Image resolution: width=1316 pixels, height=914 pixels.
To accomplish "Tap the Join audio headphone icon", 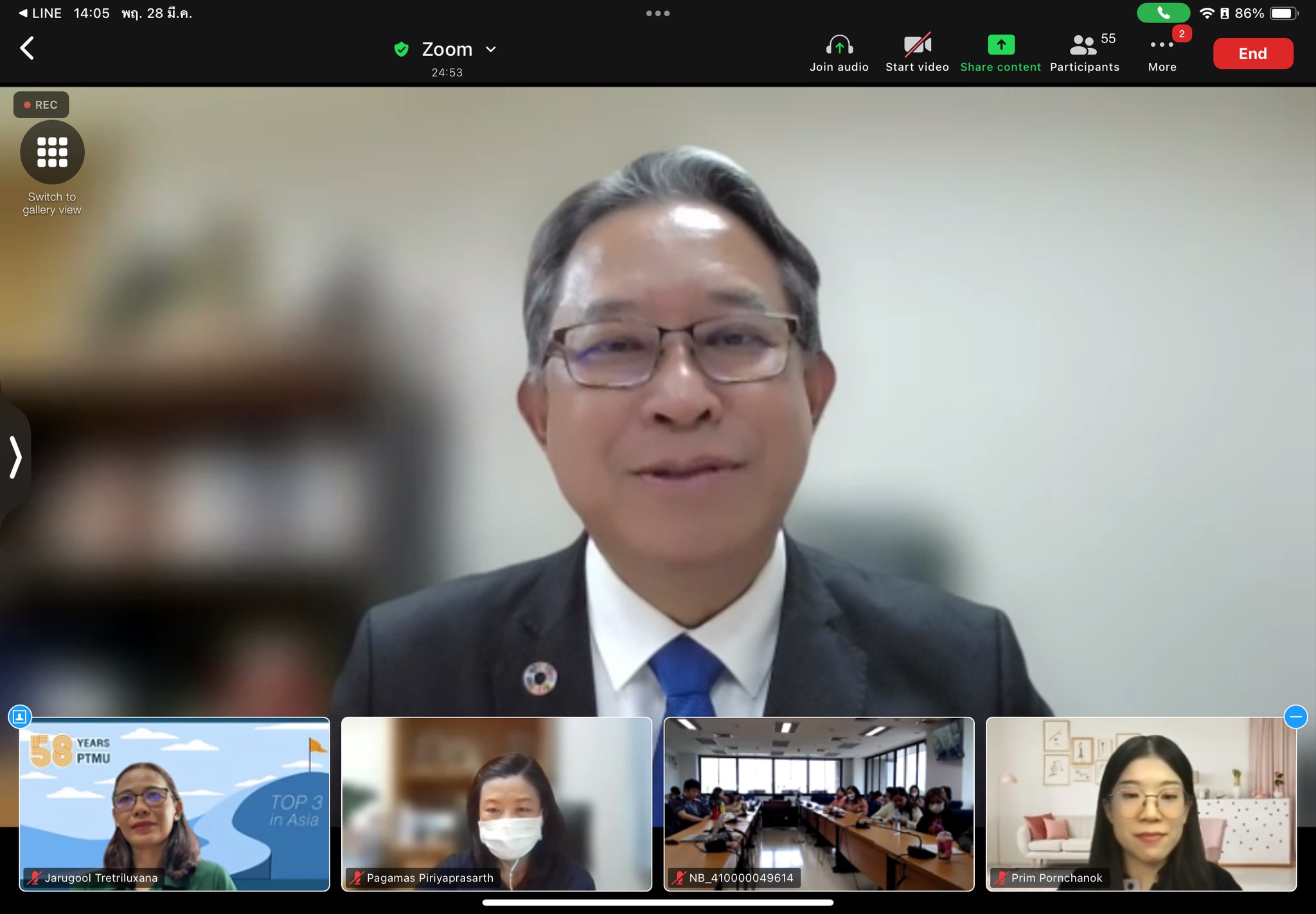I will (839, 46).
